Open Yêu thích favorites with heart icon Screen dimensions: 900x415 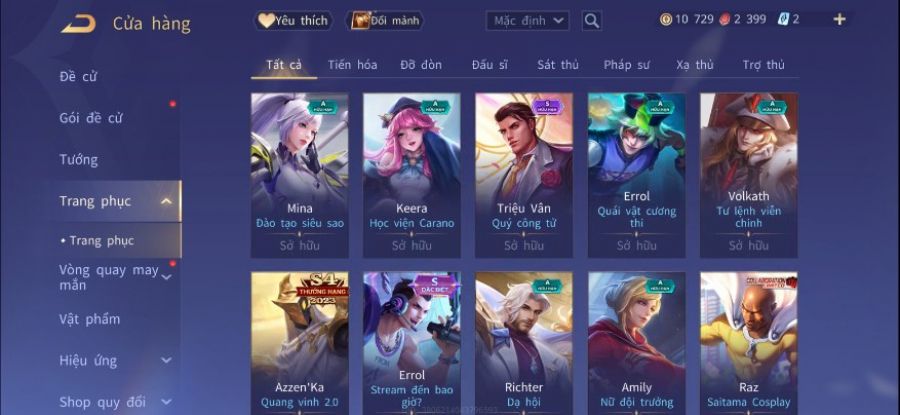(293, 21)
